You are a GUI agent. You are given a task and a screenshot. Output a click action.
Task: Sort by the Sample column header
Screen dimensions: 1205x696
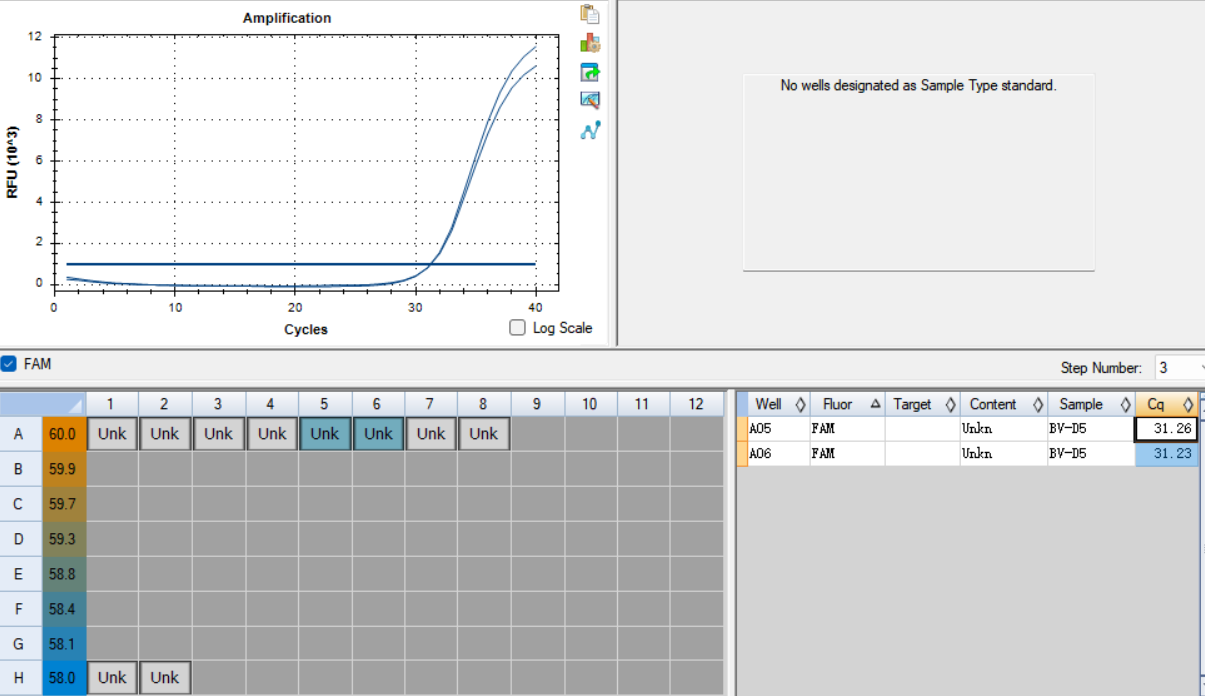[x=1090, y=404]
